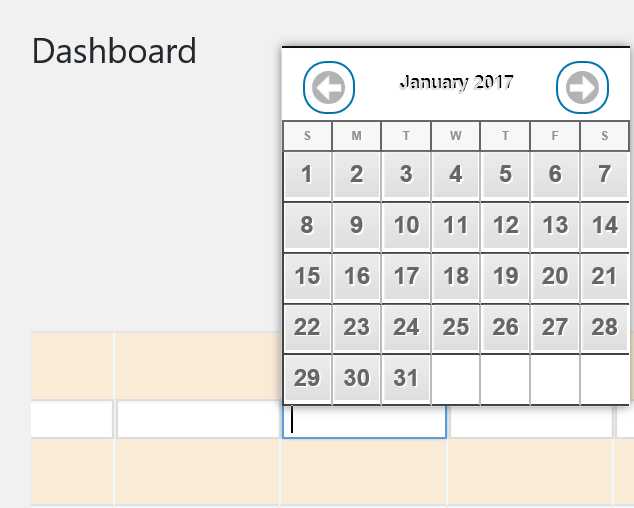Choose day 18 in the datepicker
This screenshot has height=508, width=634.
point(456,277)
